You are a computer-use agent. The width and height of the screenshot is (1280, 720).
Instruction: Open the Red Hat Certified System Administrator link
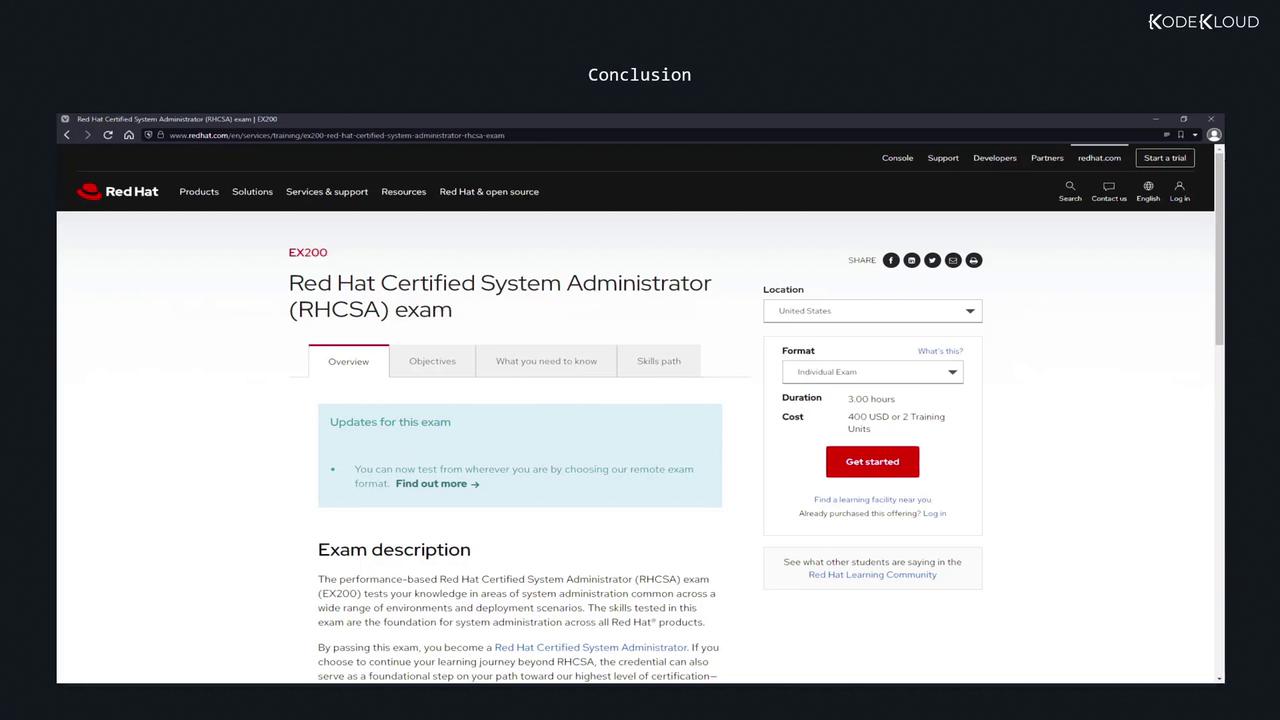591,648
